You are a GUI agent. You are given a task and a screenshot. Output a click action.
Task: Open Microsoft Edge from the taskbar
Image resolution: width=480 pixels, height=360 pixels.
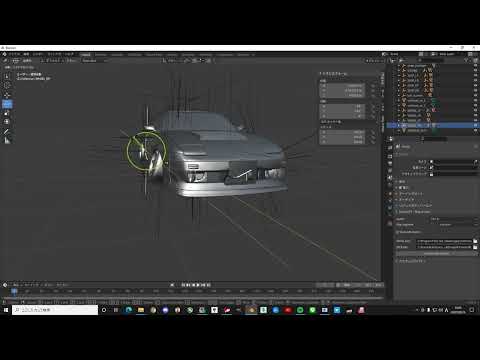(128, 310)
